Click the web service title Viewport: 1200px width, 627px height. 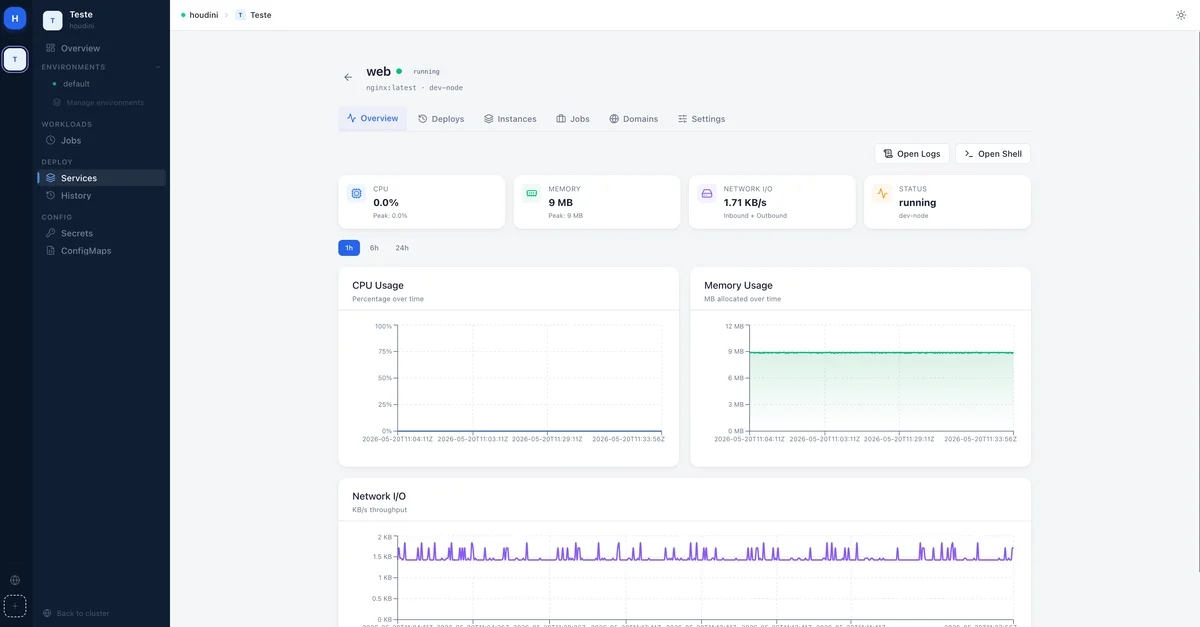point(379,71)
